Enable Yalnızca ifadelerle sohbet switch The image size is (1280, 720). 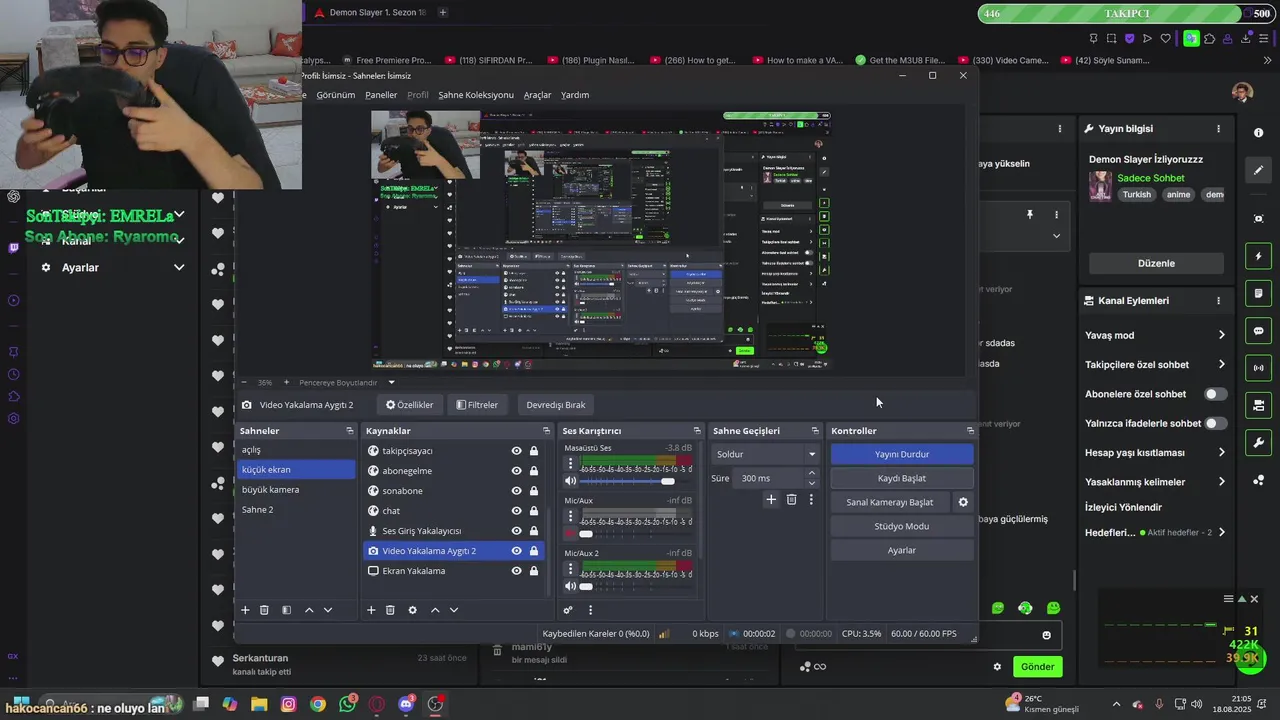coord(1216,423)
